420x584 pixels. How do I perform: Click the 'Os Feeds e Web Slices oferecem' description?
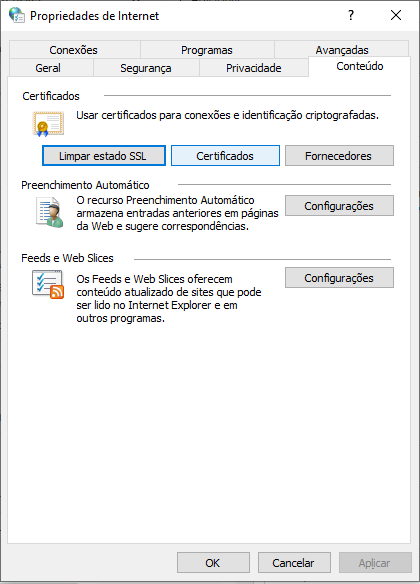[x=169, y=298]
